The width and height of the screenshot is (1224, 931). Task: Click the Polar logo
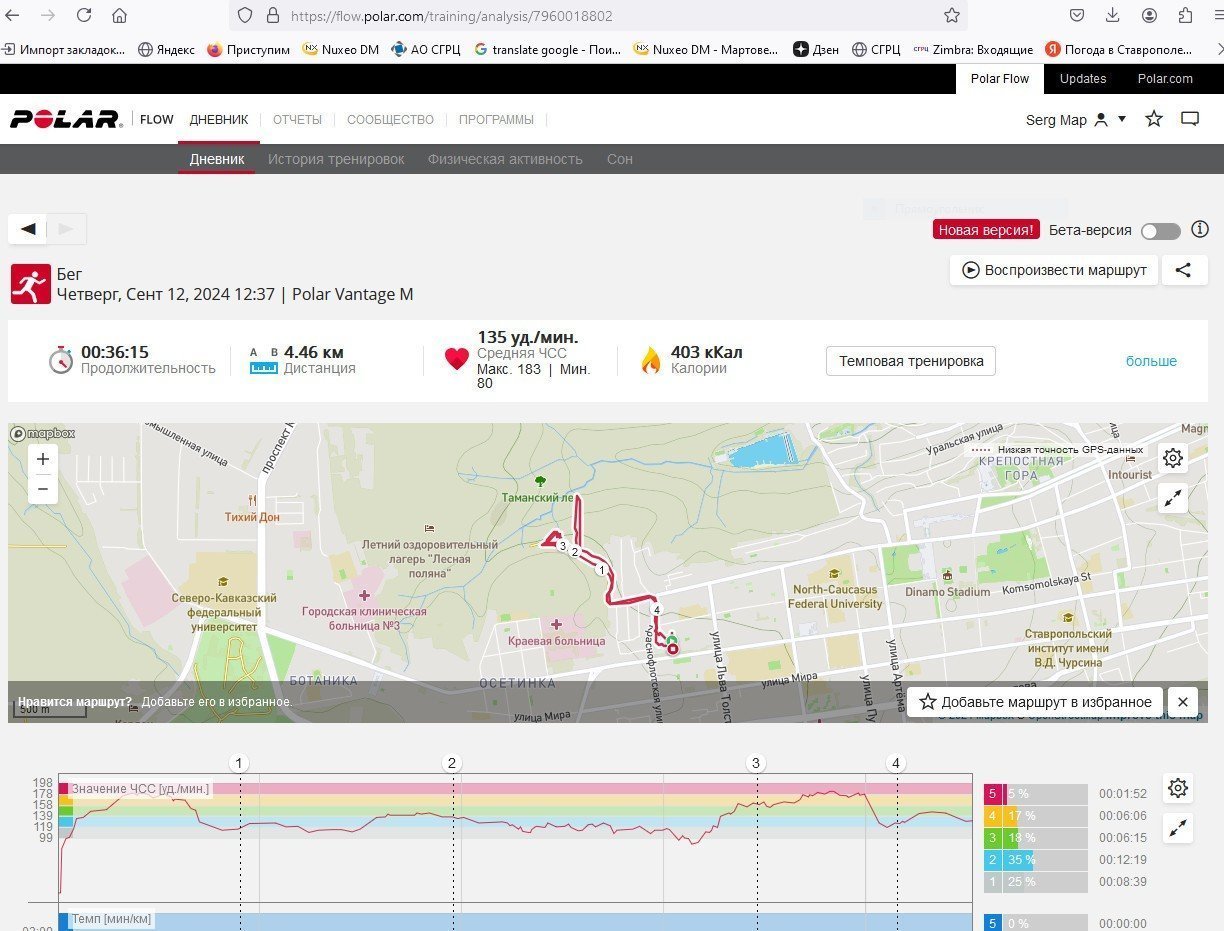[66, 119]
